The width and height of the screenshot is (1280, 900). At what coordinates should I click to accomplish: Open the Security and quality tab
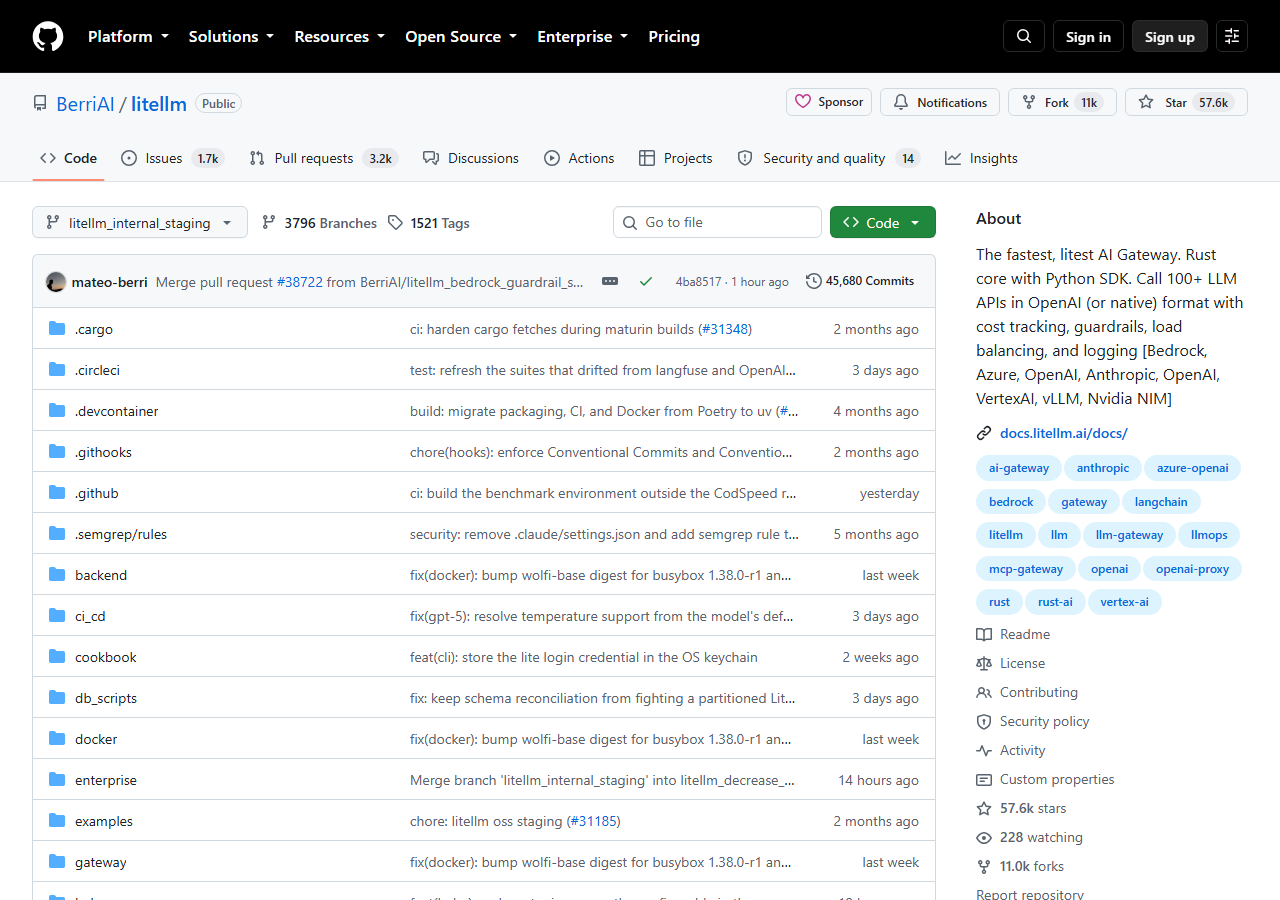(828, 158)
